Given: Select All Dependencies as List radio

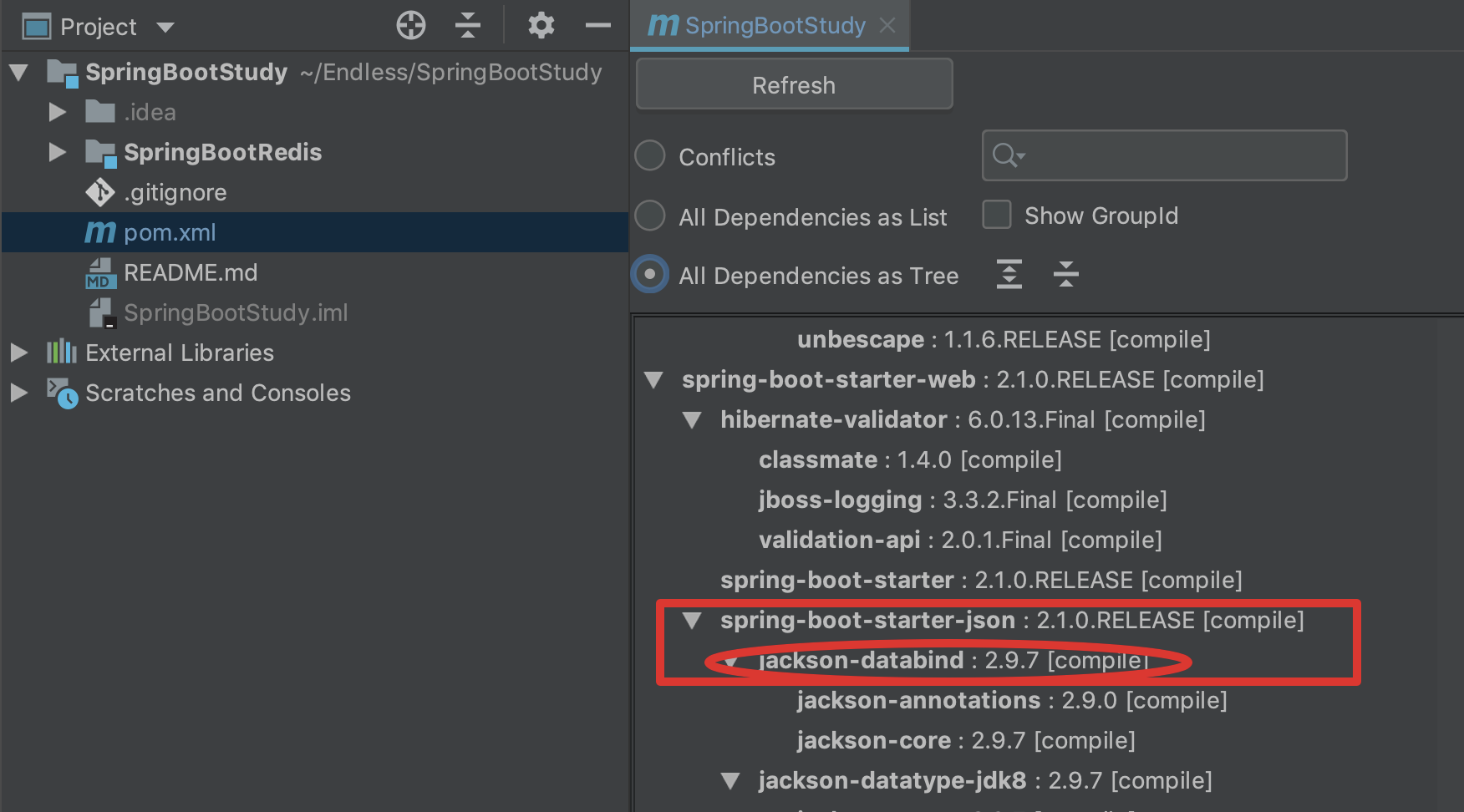Looking at the screenshot, I should pyautogui.click(x=650, y=216).
